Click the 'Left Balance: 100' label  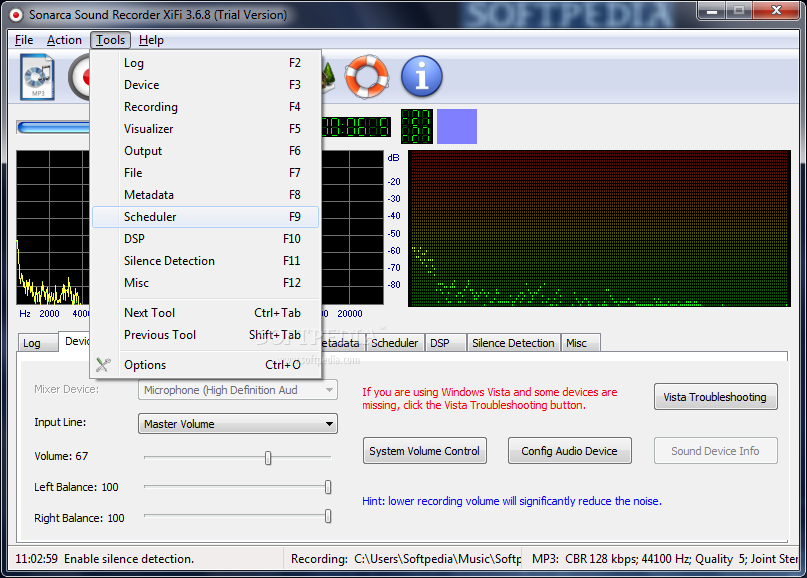(76, 487)
